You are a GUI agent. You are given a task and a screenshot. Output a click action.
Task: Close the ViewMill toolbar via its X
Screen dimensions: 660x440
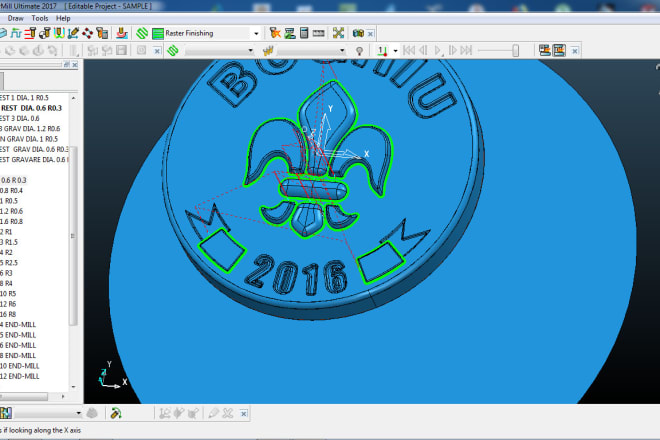[157, 51]
